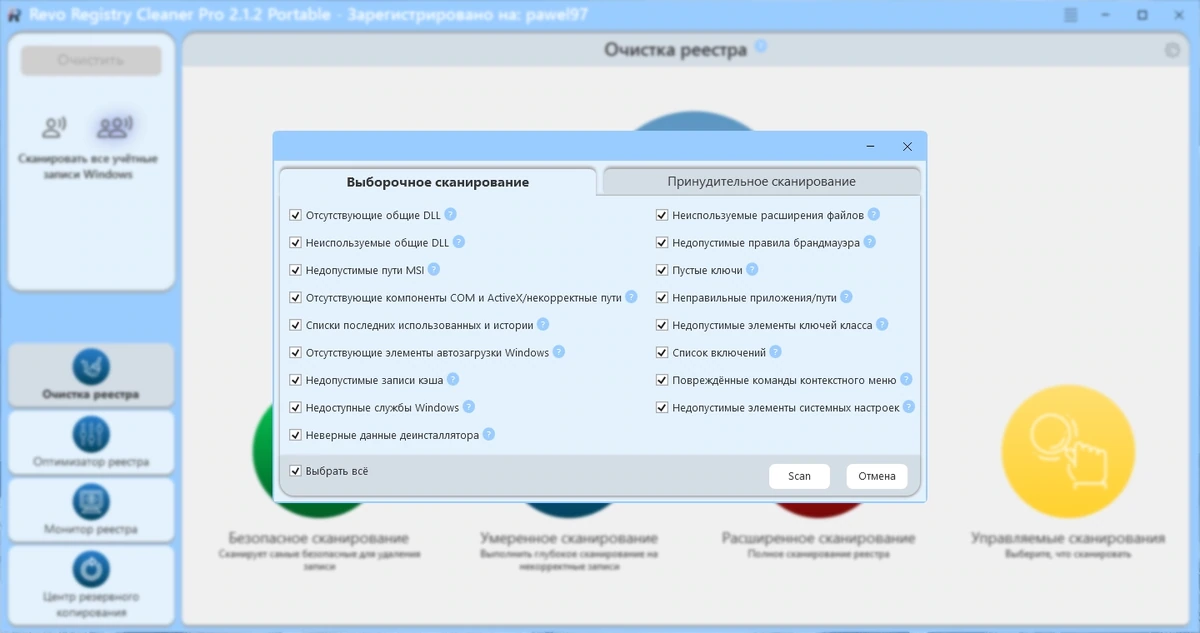1200x633 pixels.
Task: Toggle Недопустимые пути MSI checkbox
Action: coord(295,270)
